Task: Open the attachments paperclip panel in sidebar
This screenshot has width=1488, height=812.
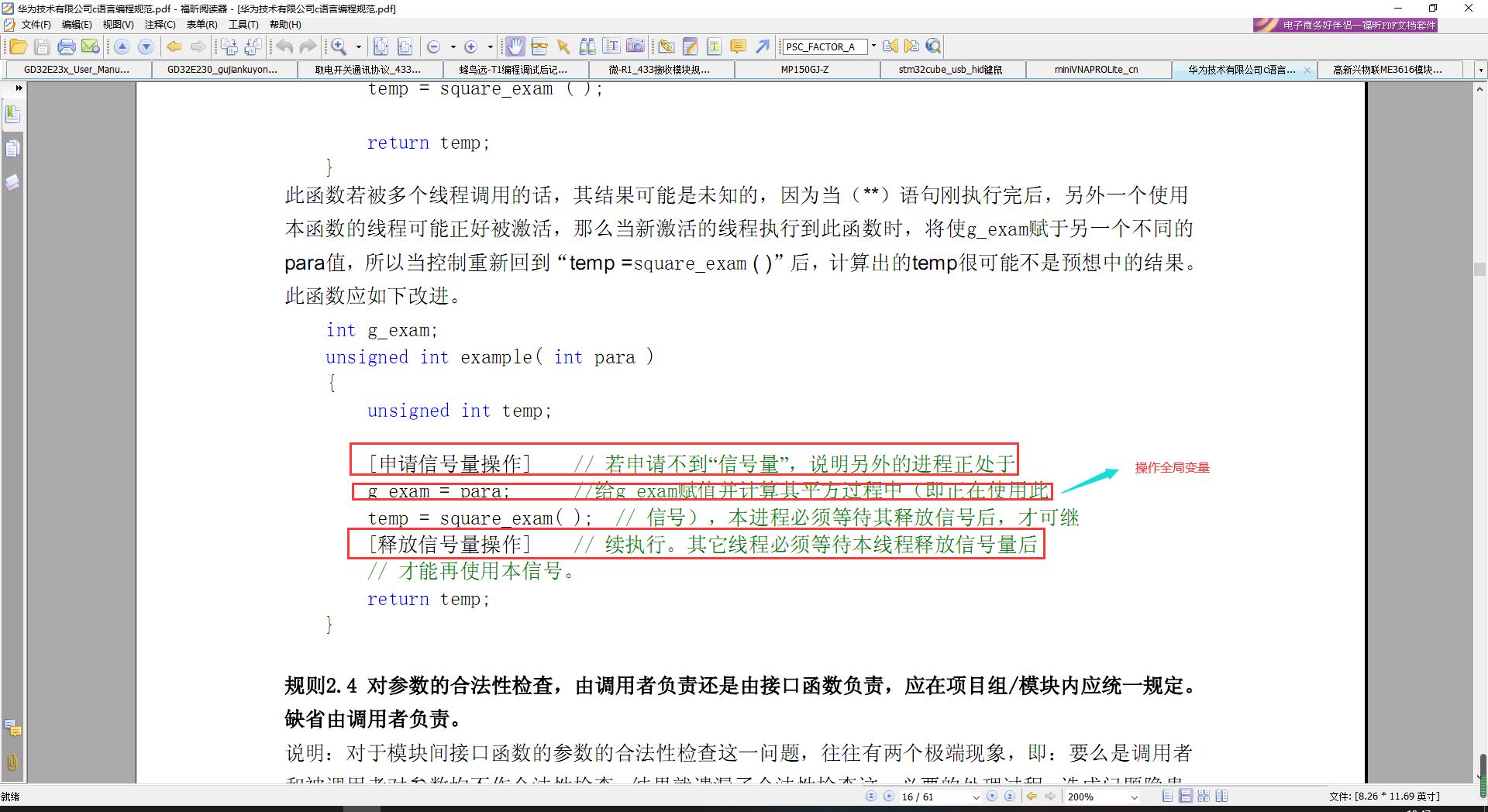Action: point(12,762)
